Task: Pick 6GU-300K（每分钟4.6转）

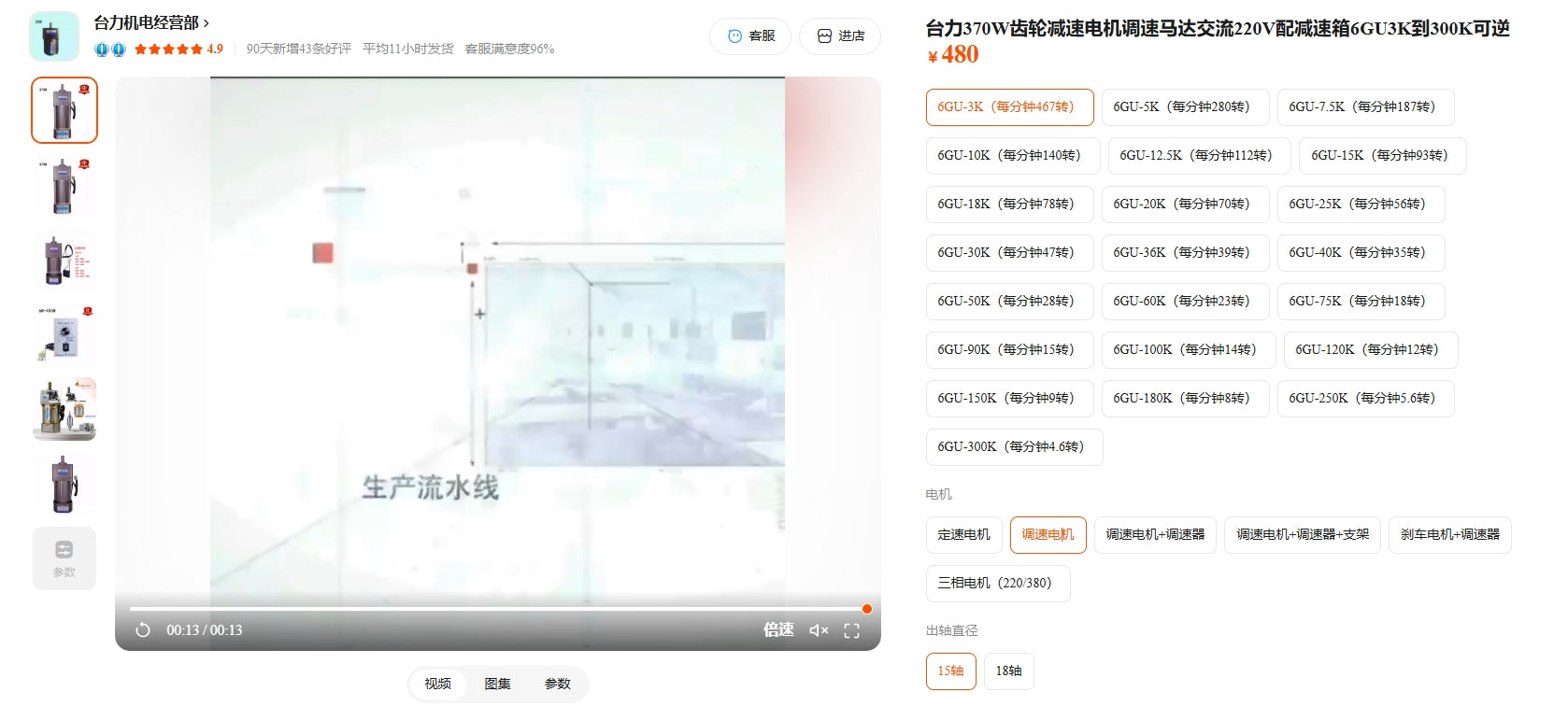Action: [1015, 447]
